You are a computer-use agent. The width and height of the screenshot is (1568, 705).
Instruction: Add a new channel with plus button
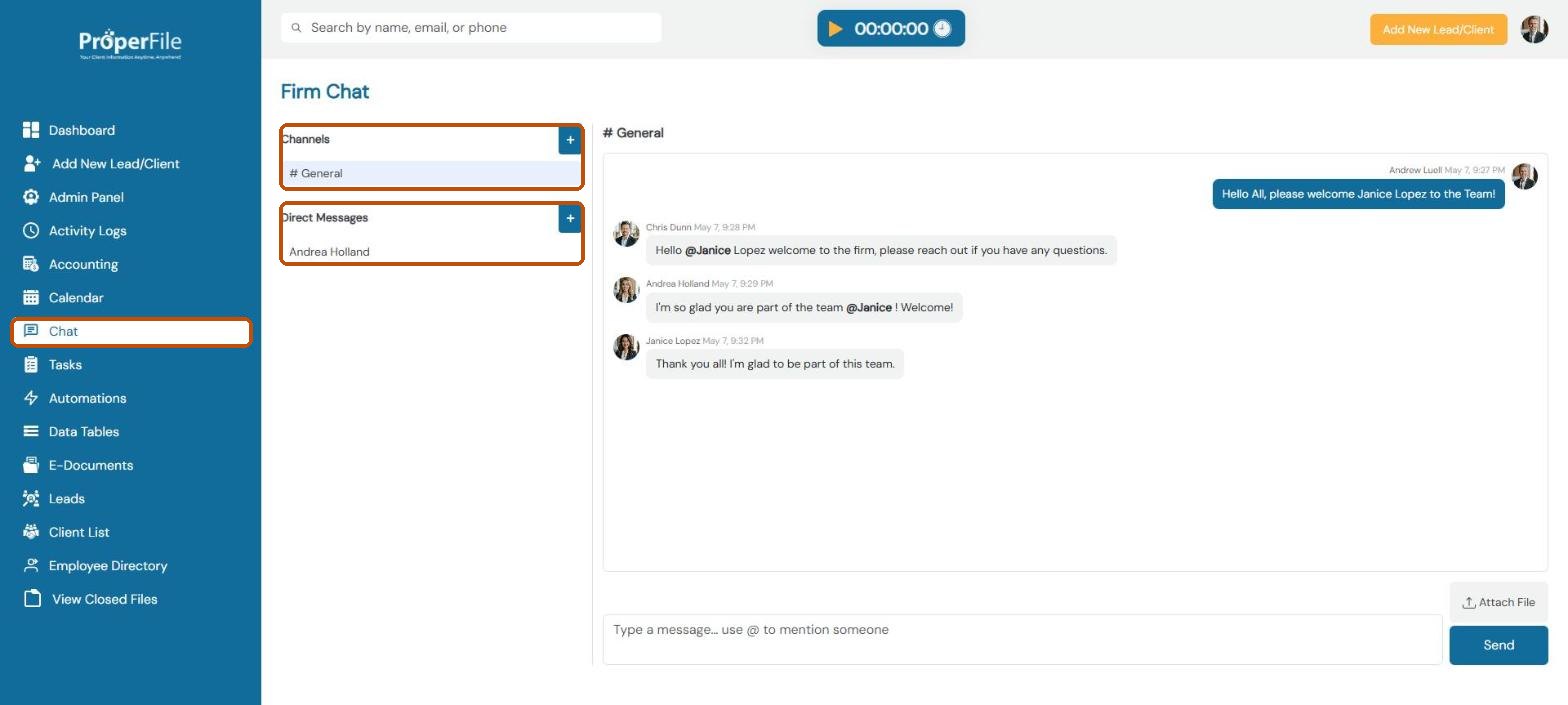click(570, 140)
